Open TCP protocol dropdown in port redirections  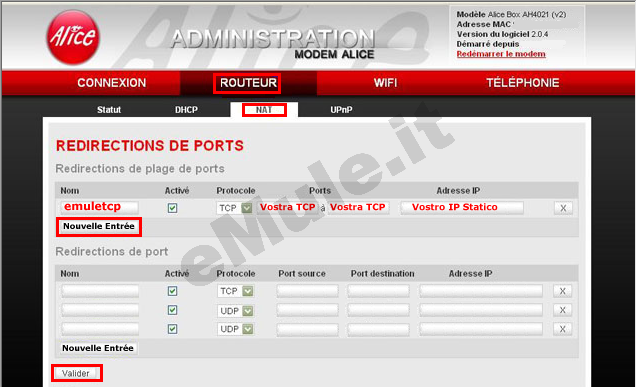pos(235,291)
